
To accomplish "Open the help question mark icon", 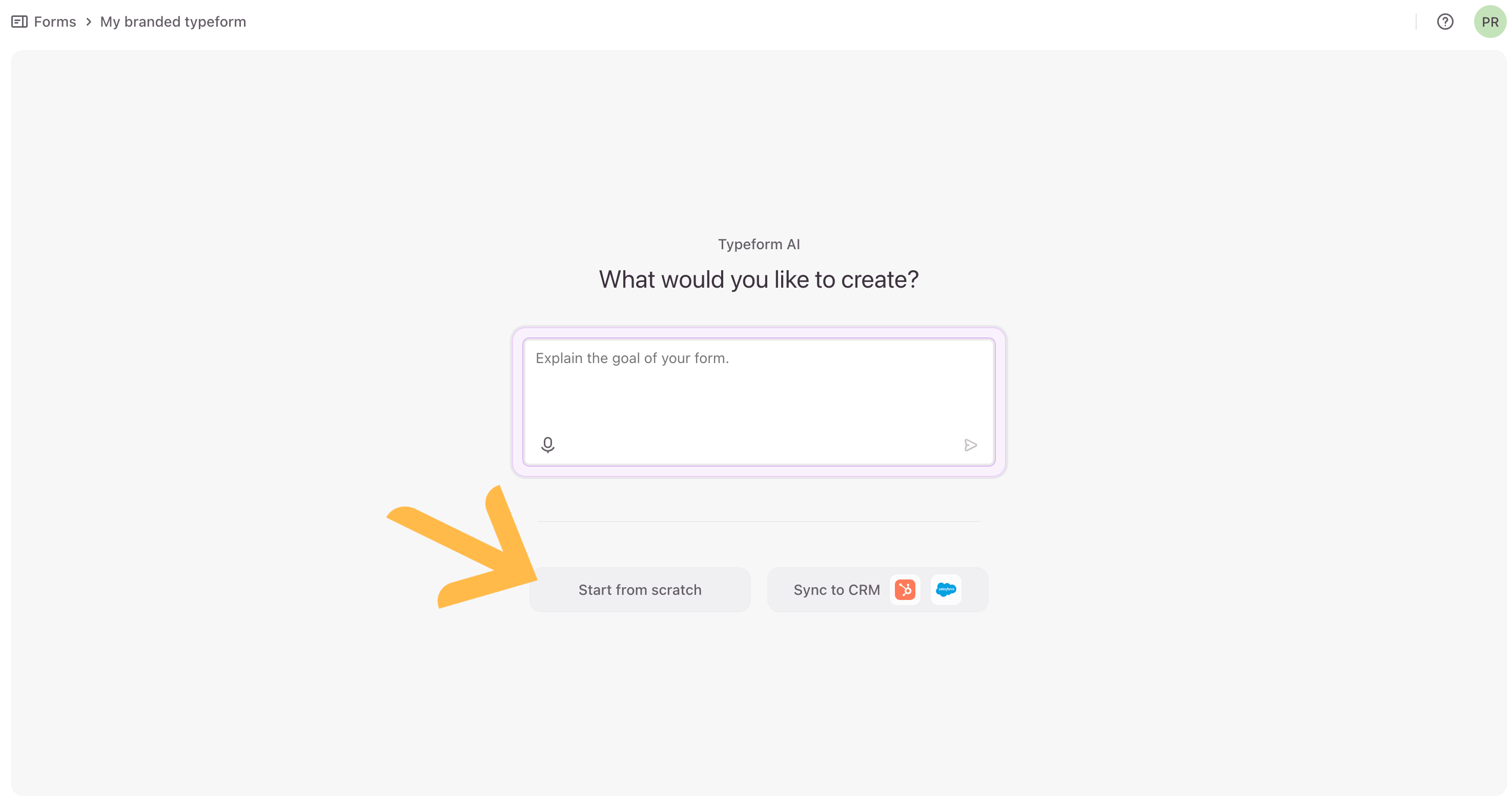I will pyautogui.click(x=1444, y=22).
